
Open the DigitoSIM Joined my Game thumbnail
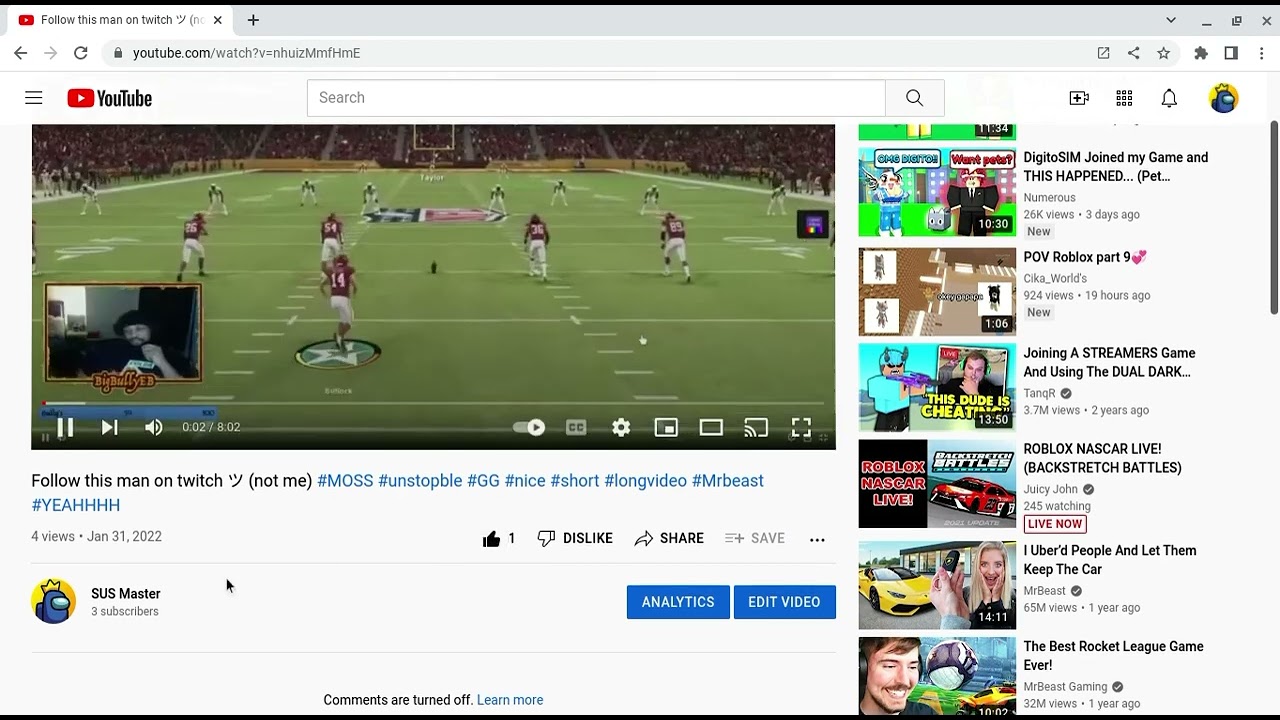coord(937,192)
